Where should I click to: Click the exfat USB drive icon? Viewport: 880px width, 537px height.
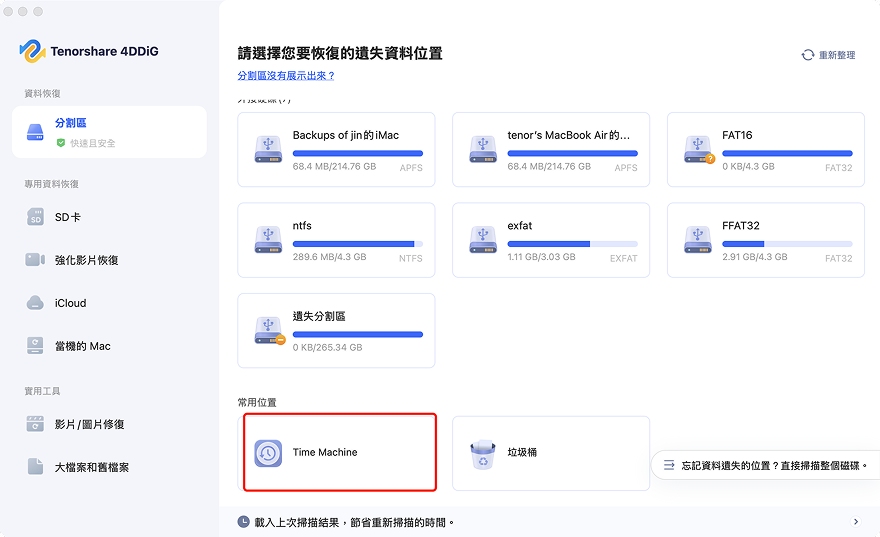pos(483,240)
